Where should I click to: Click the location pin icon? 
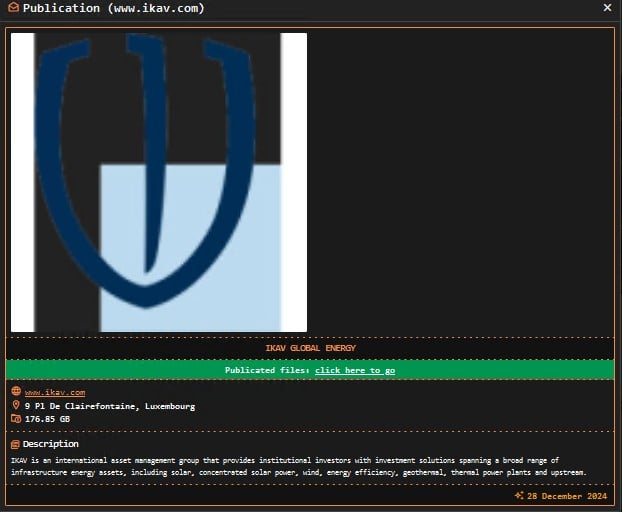16,405
